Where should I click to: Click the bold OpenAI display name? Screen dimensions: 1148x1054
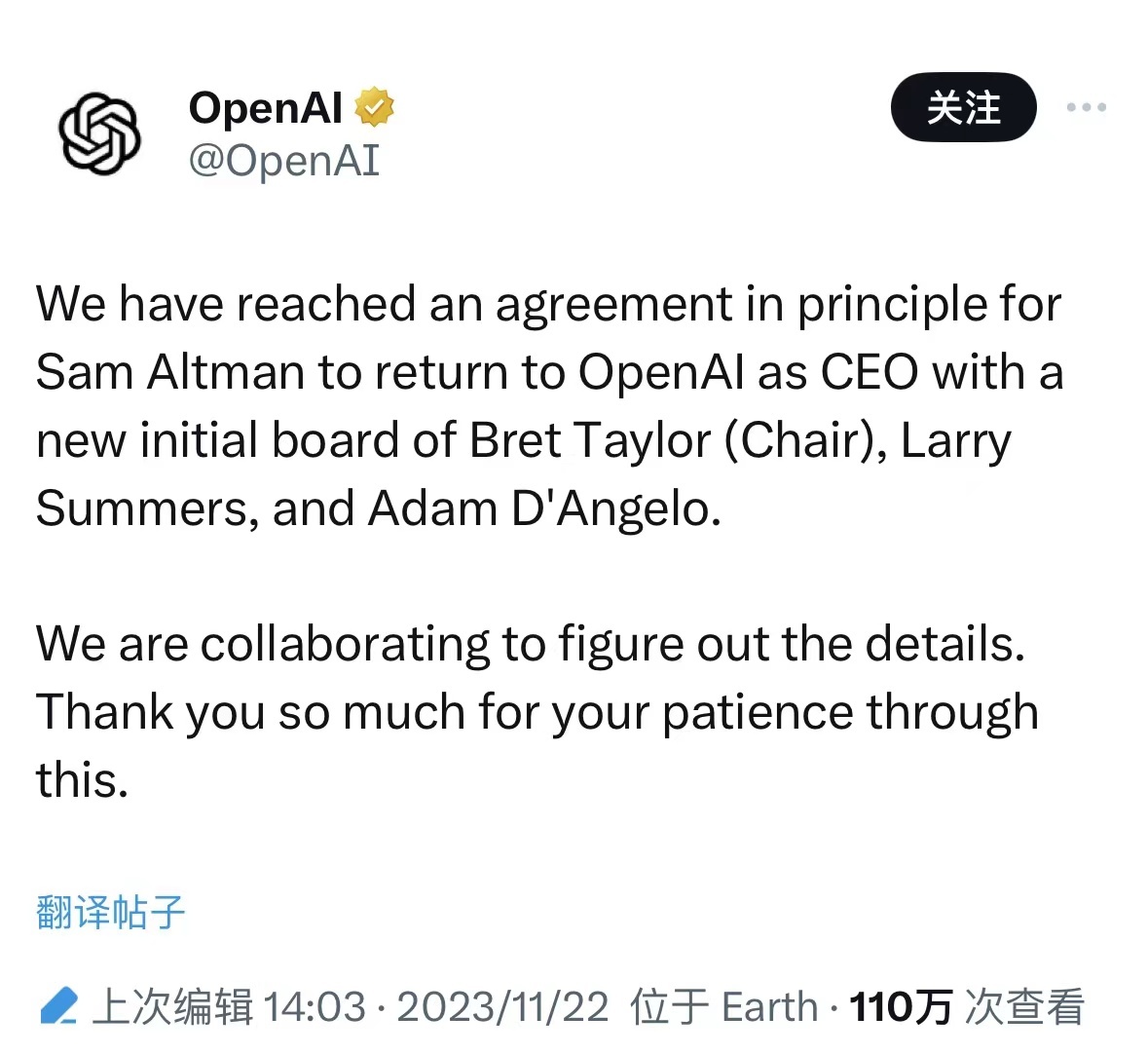[265, 108]
